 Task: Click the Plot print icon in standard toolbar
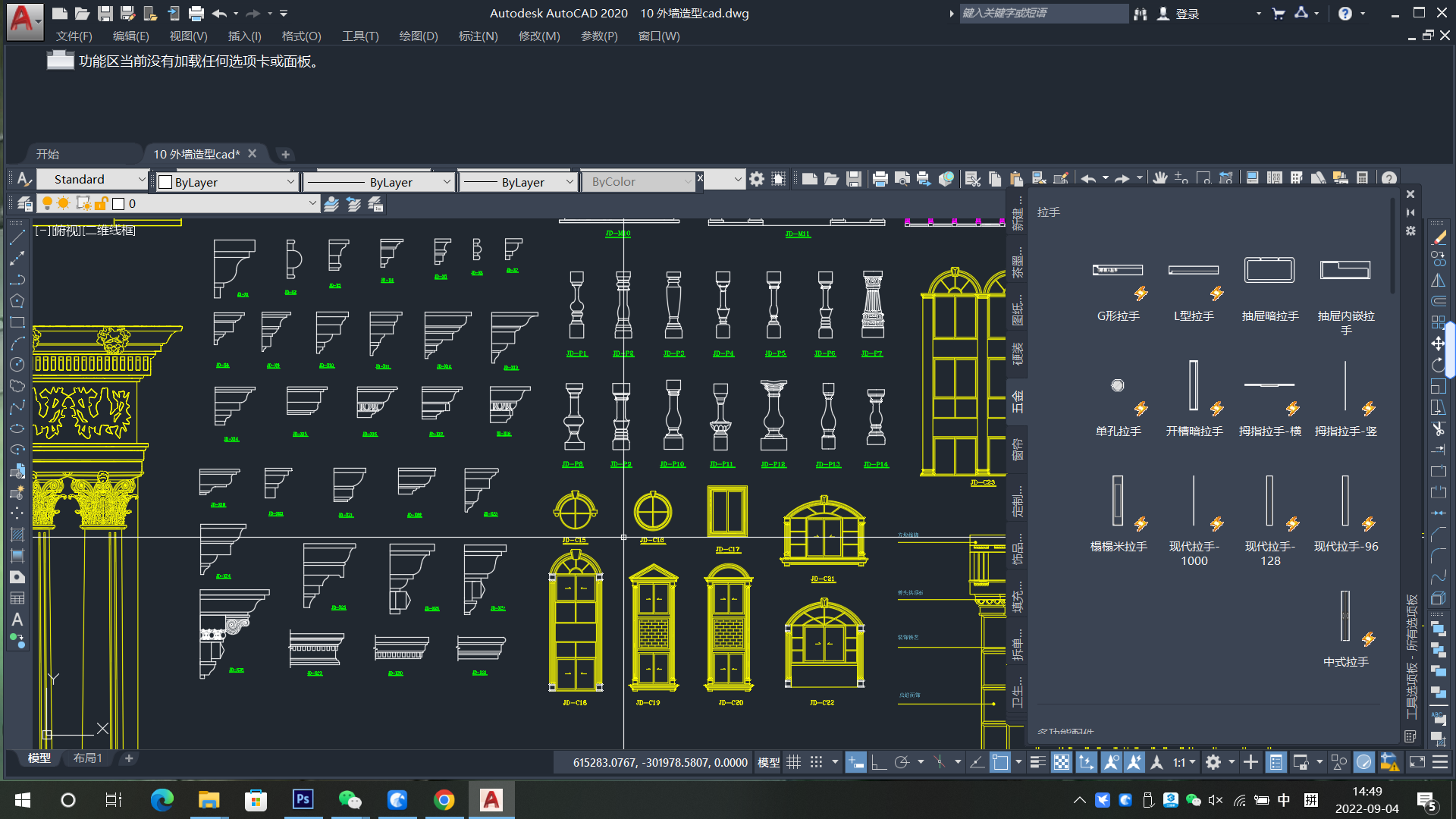click(x=880, y=180)
